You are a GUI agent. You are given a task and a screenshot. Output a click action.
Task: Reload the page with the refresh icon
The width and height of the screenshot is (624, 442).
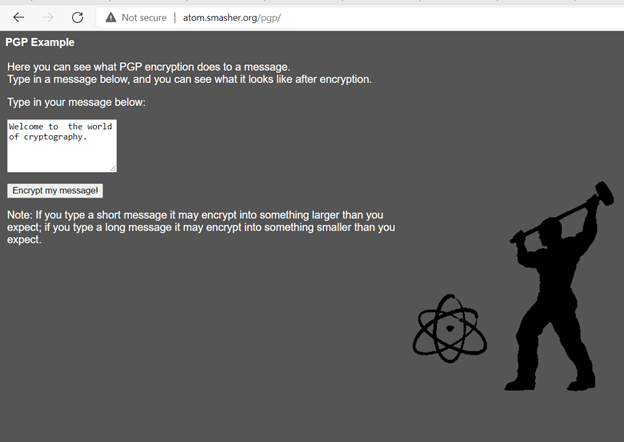77,17
